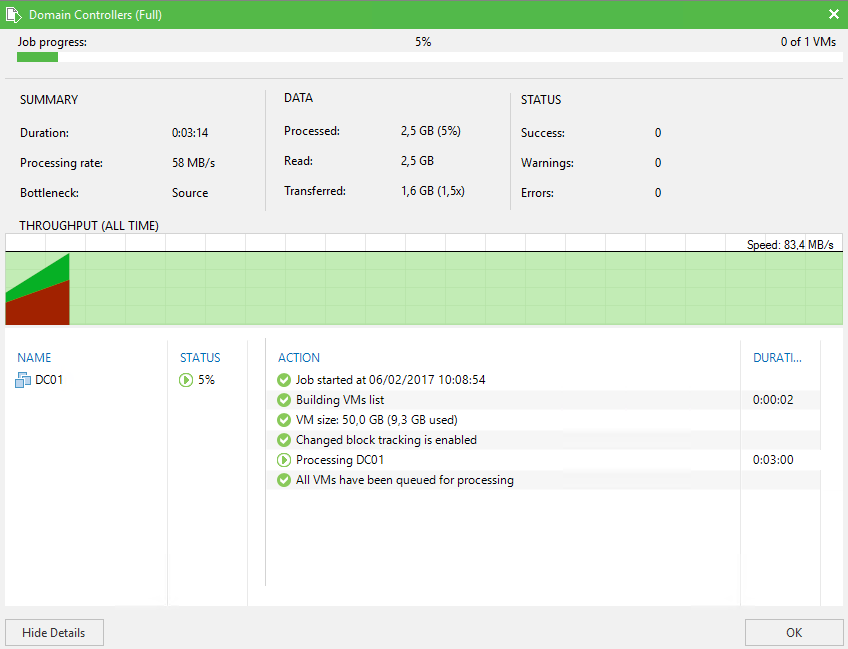This screenshot has width=848, height=649.
Task: Click the job document icon in title bar
Action: (14, 15)
